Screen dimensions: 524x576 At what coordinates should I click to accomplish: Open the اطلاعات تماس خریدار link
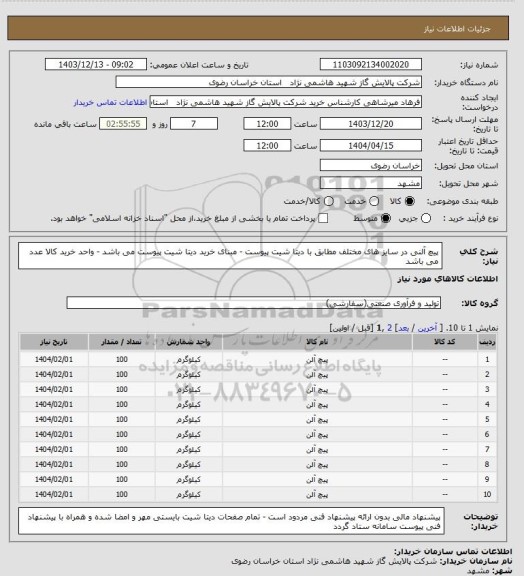pyautogui.click(x=110, y=102)
